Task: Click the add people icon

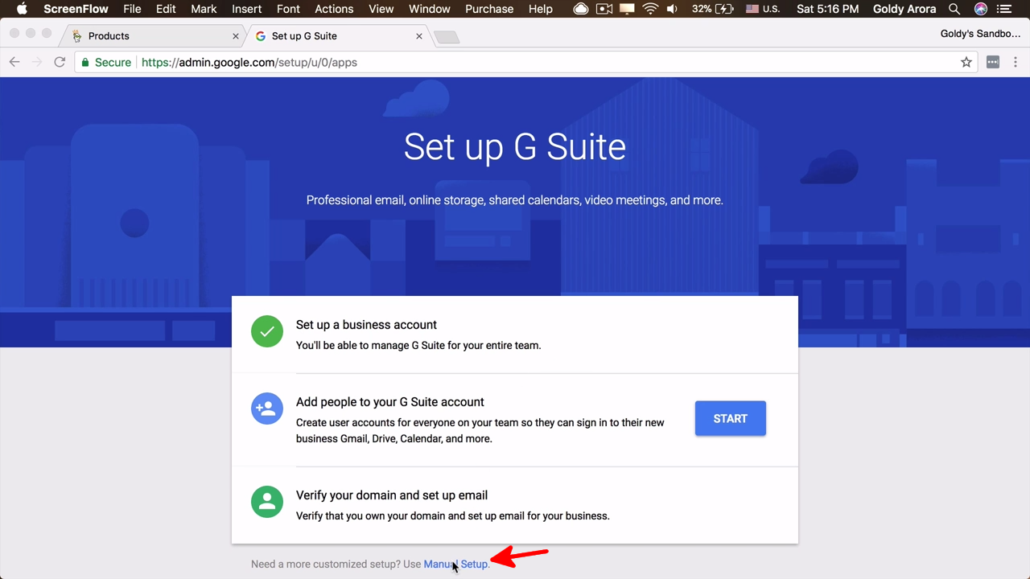Action: pos(267,408)
